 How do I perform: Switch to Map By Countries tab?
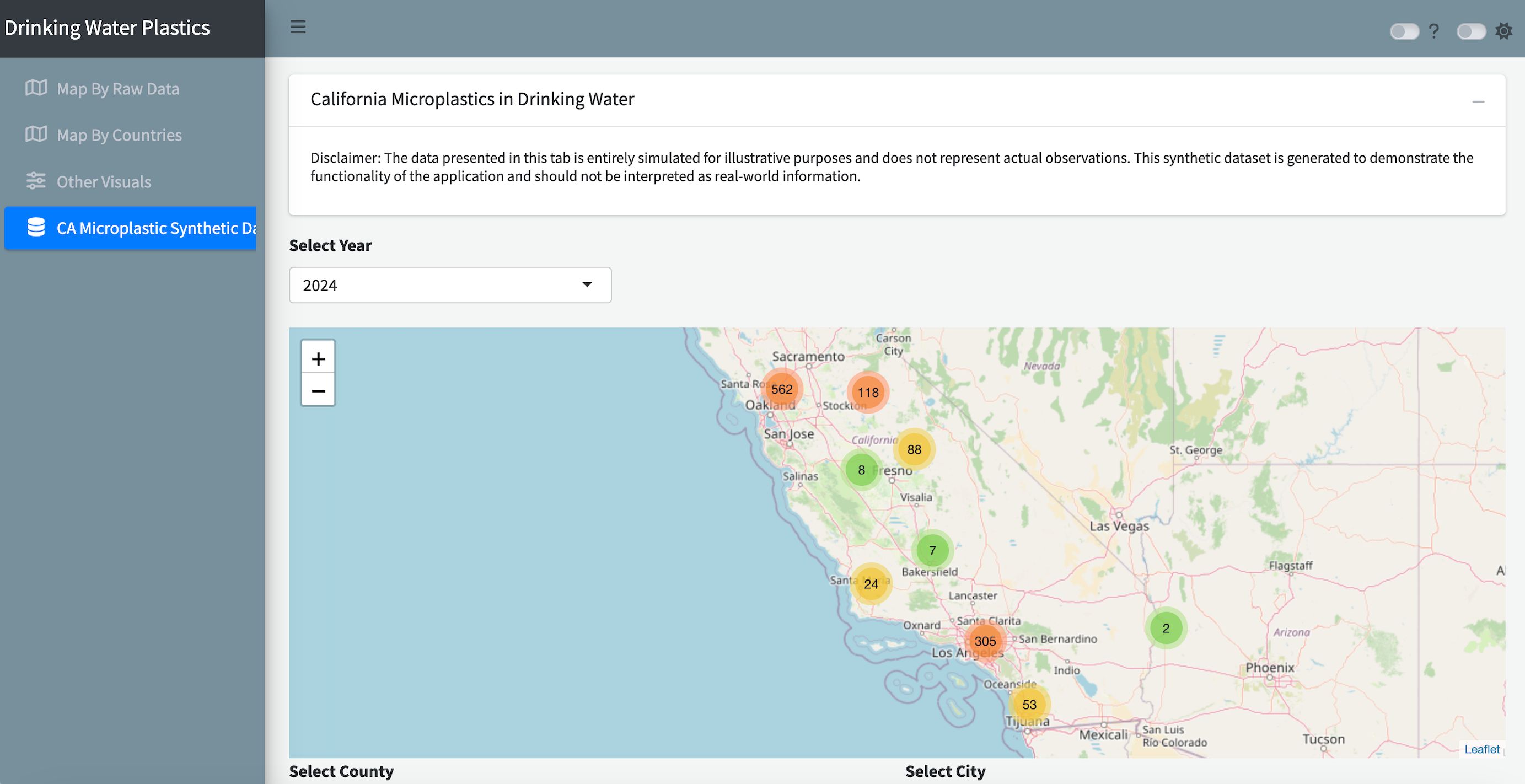[119, 135]
